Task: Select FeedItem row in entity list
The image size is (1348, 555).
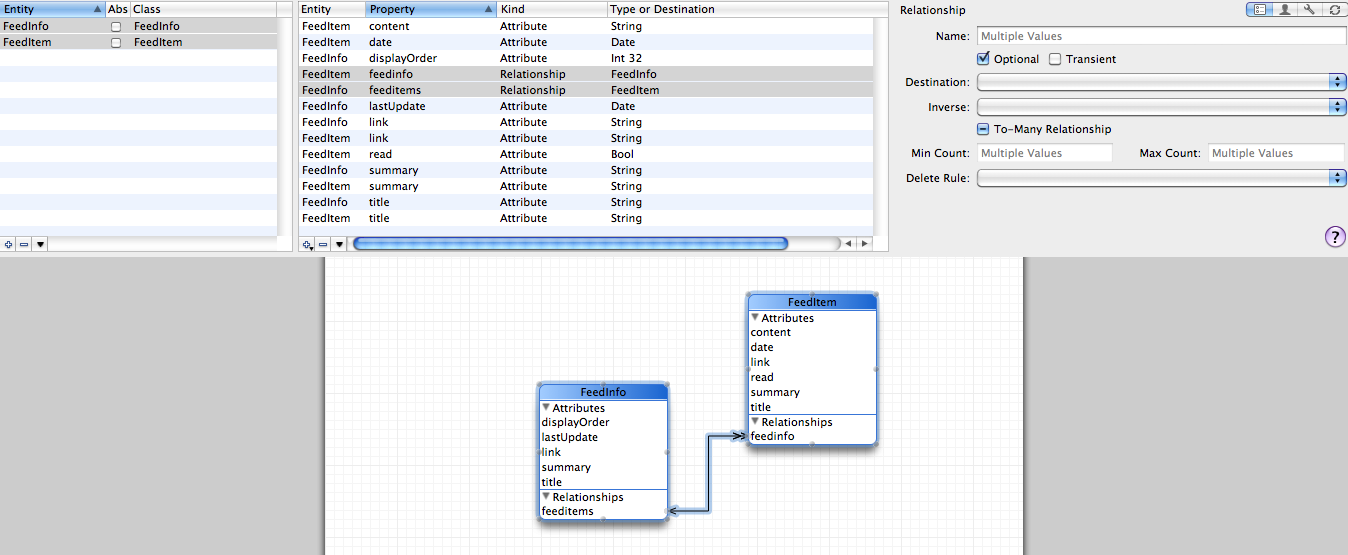Action: click(x=139, y=42)
